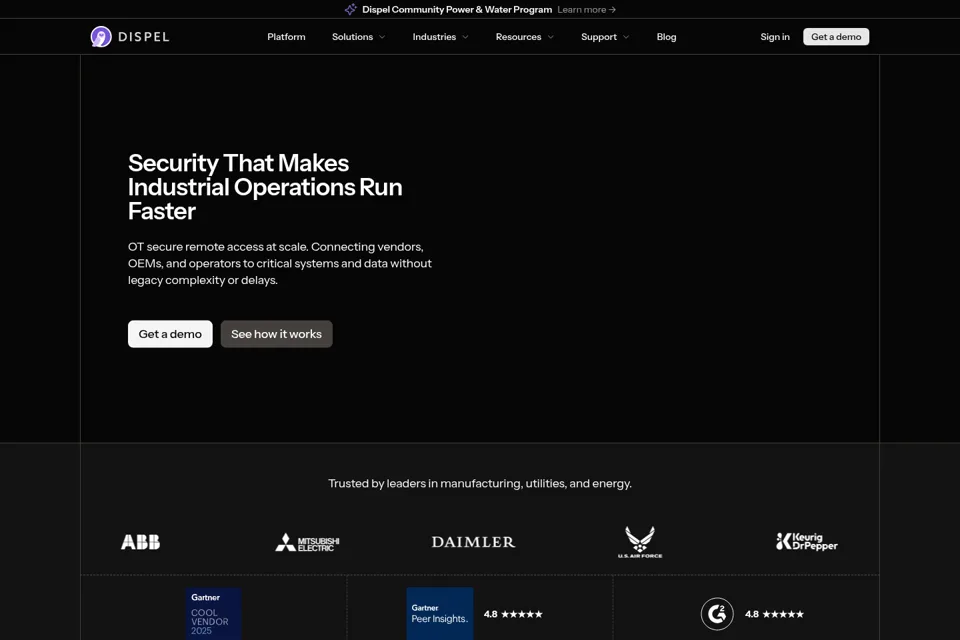Viewport: 960px width, 640px height.
Task: Click the DISPEL wordmark in header
Action: [144, 37]
